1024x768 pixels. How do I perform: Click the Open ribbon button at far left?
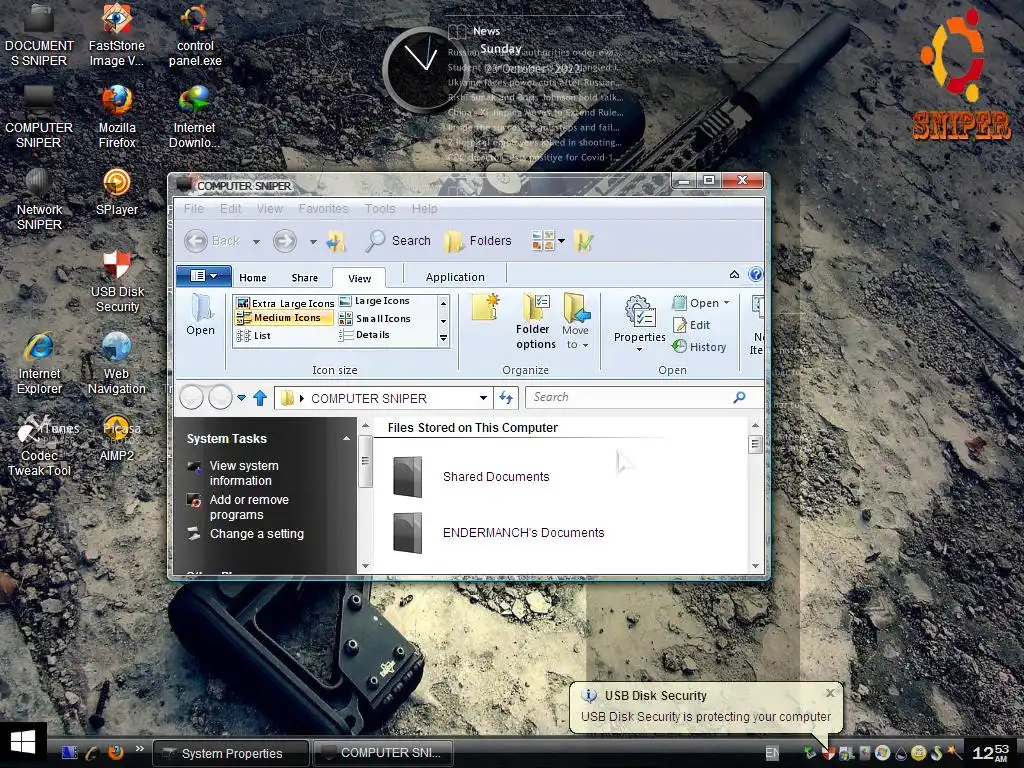point(200,314)
